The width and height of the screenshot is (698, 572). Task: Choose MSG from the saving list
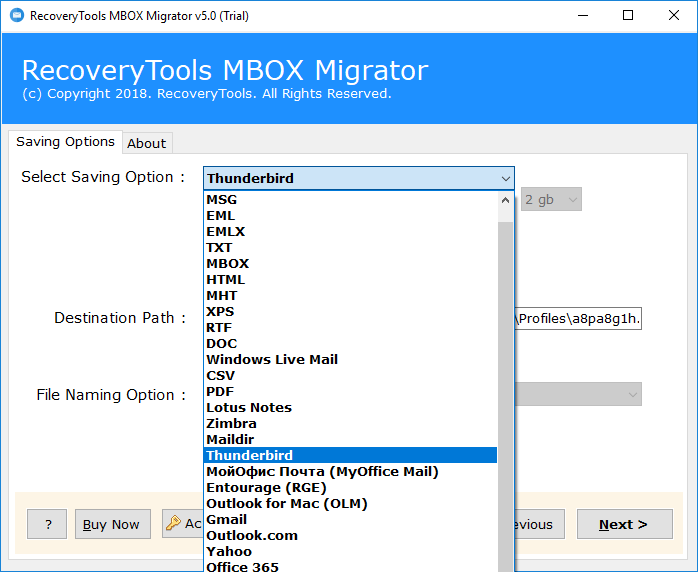[350, 200]
